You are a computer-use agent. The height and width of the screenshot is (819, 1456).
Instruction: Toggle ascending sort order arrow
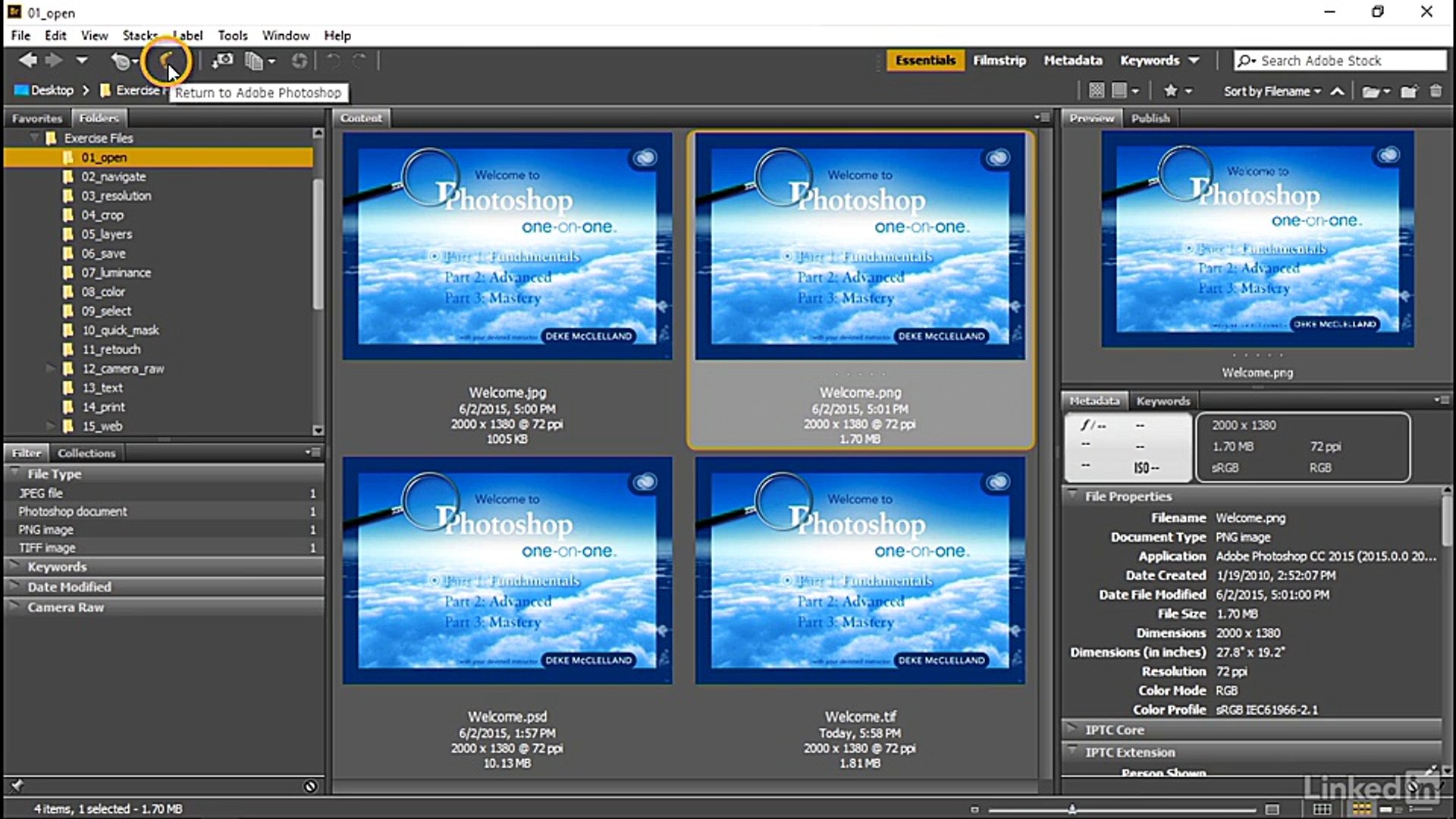tap(1338, 91)
